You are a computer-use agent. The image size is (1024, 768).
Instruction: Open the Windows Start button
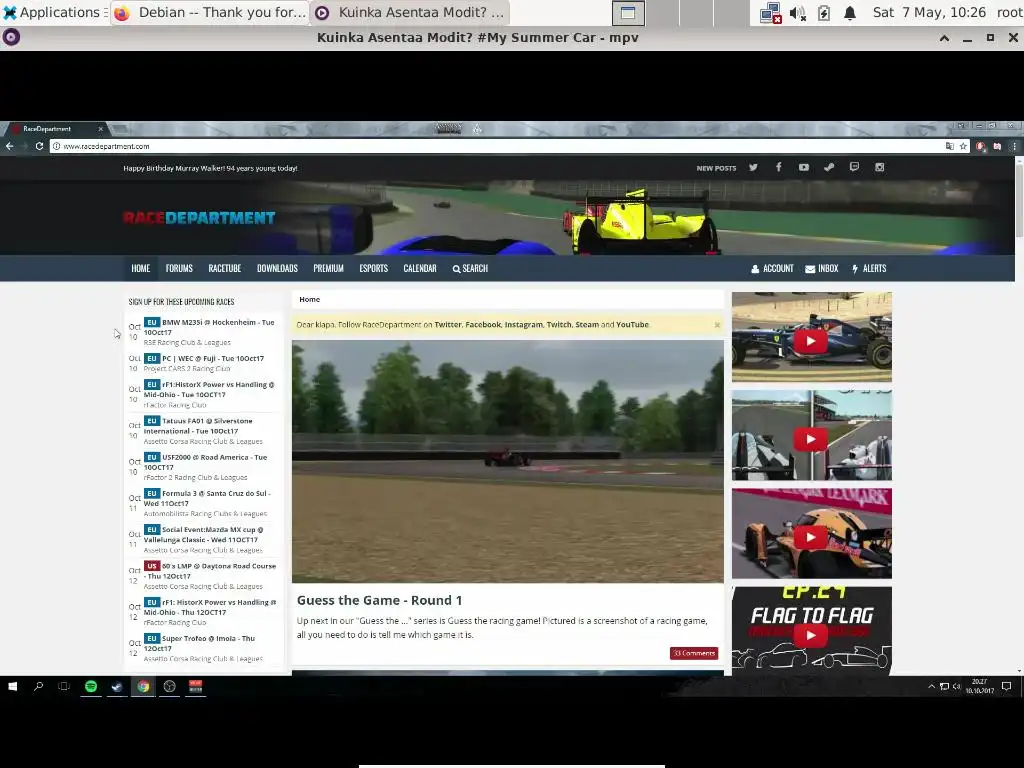(12, 686)
